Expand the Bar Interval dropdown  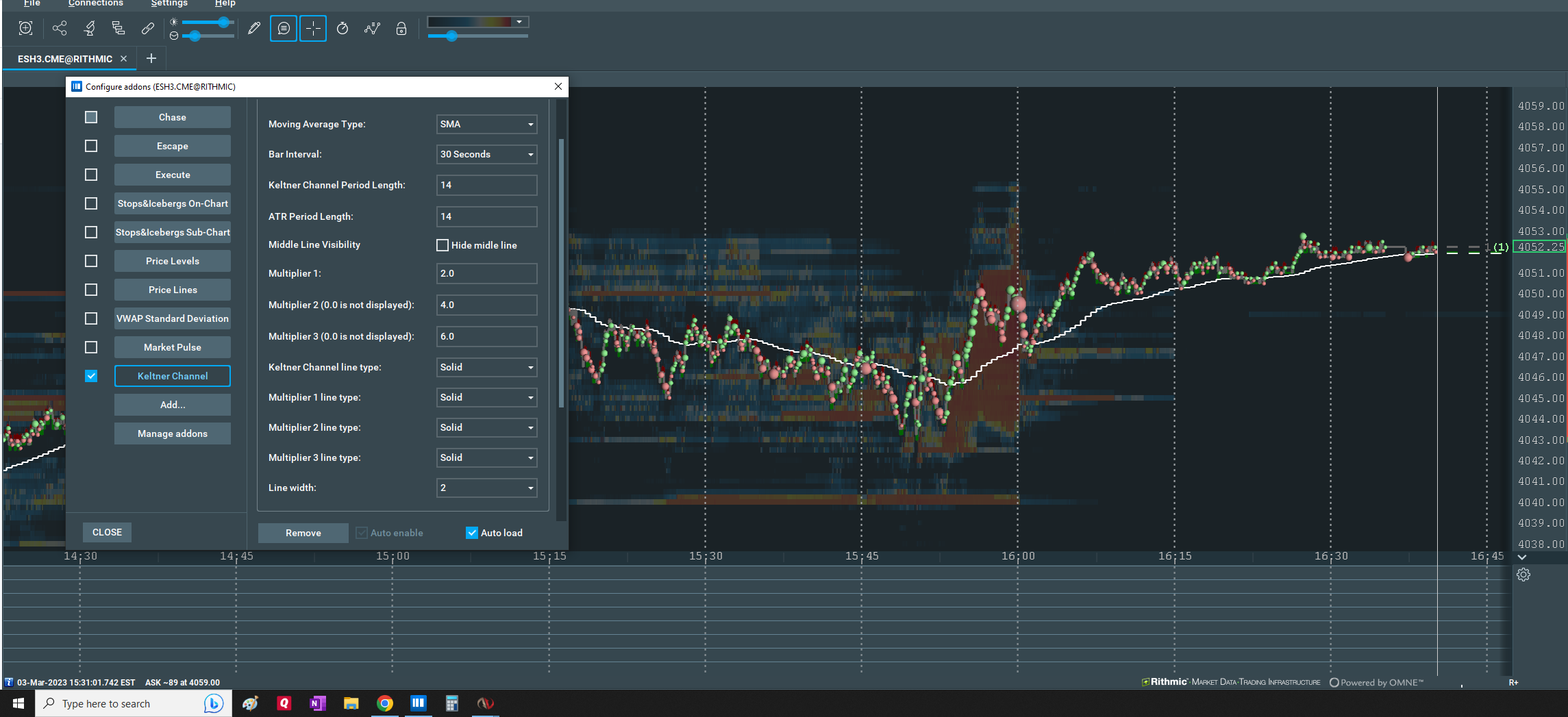point(486,154)
